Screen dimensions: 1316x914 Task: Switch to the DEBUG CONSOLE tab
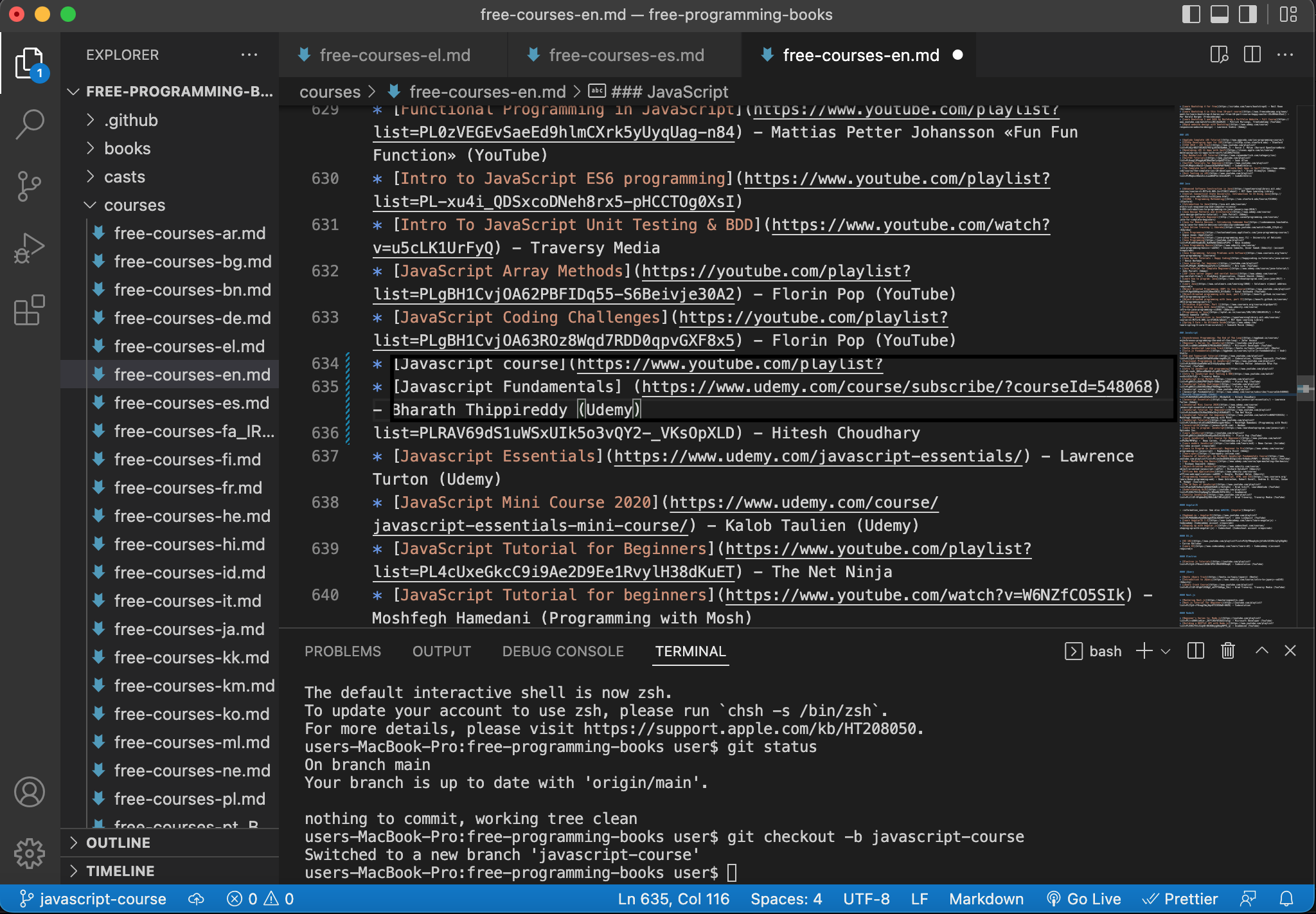[563, 651]
